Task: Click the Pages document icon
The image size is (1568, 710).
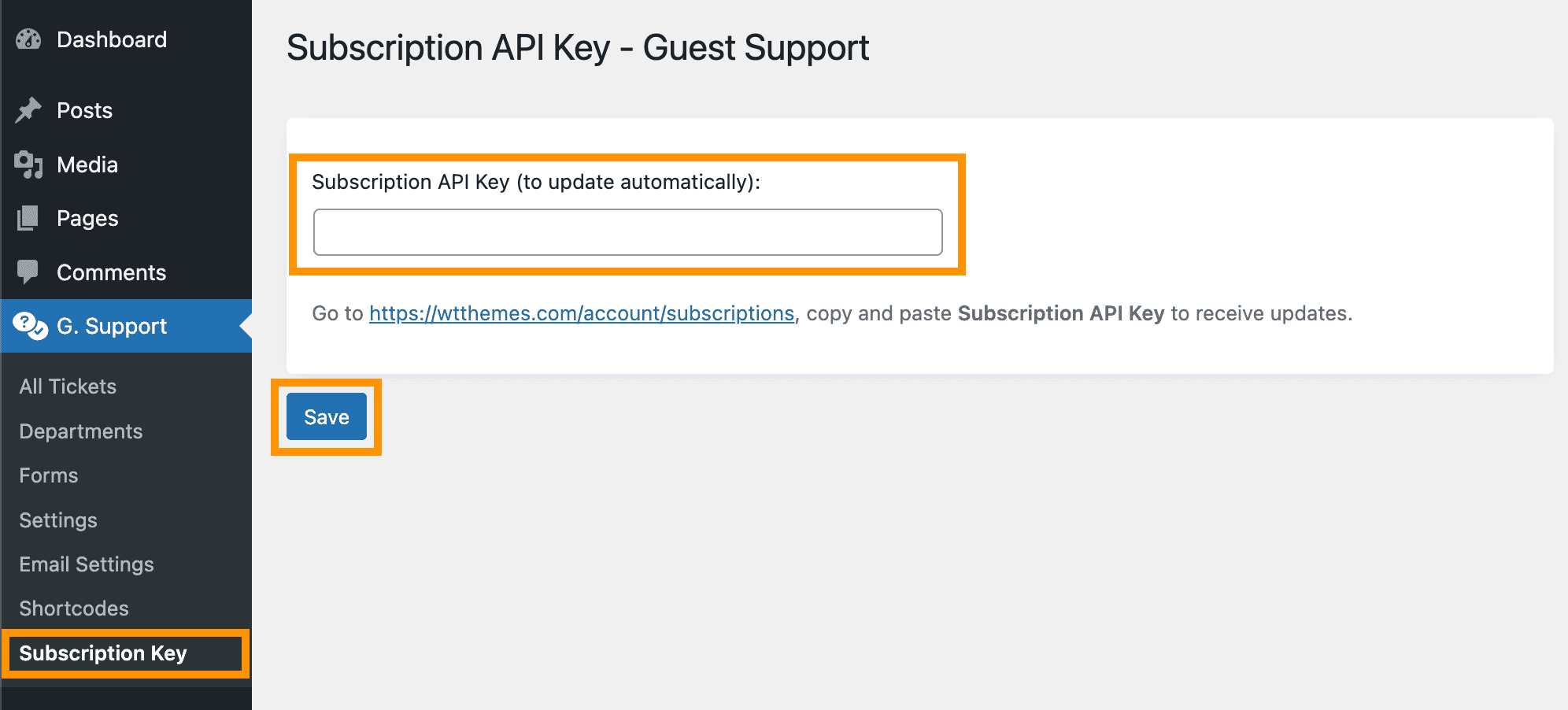Action: coord(28,218)
